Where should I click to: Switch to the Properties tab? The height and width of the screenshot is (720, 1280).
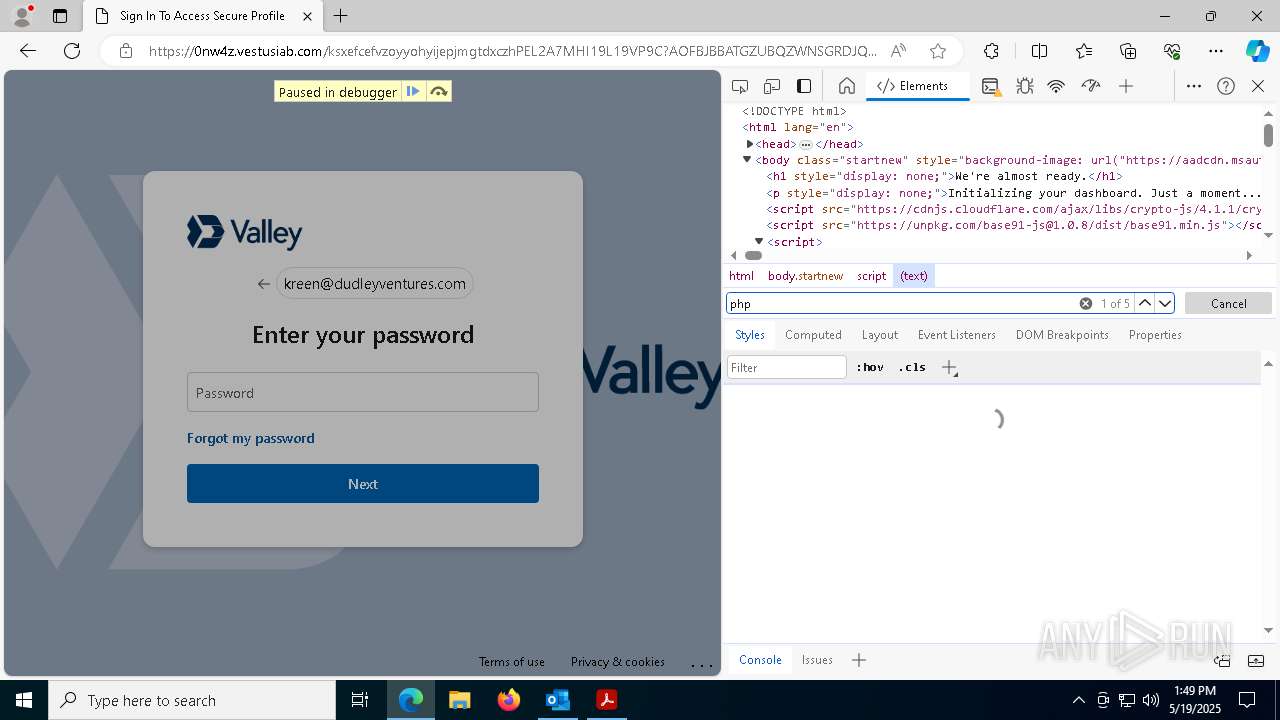click(1155, 335)
